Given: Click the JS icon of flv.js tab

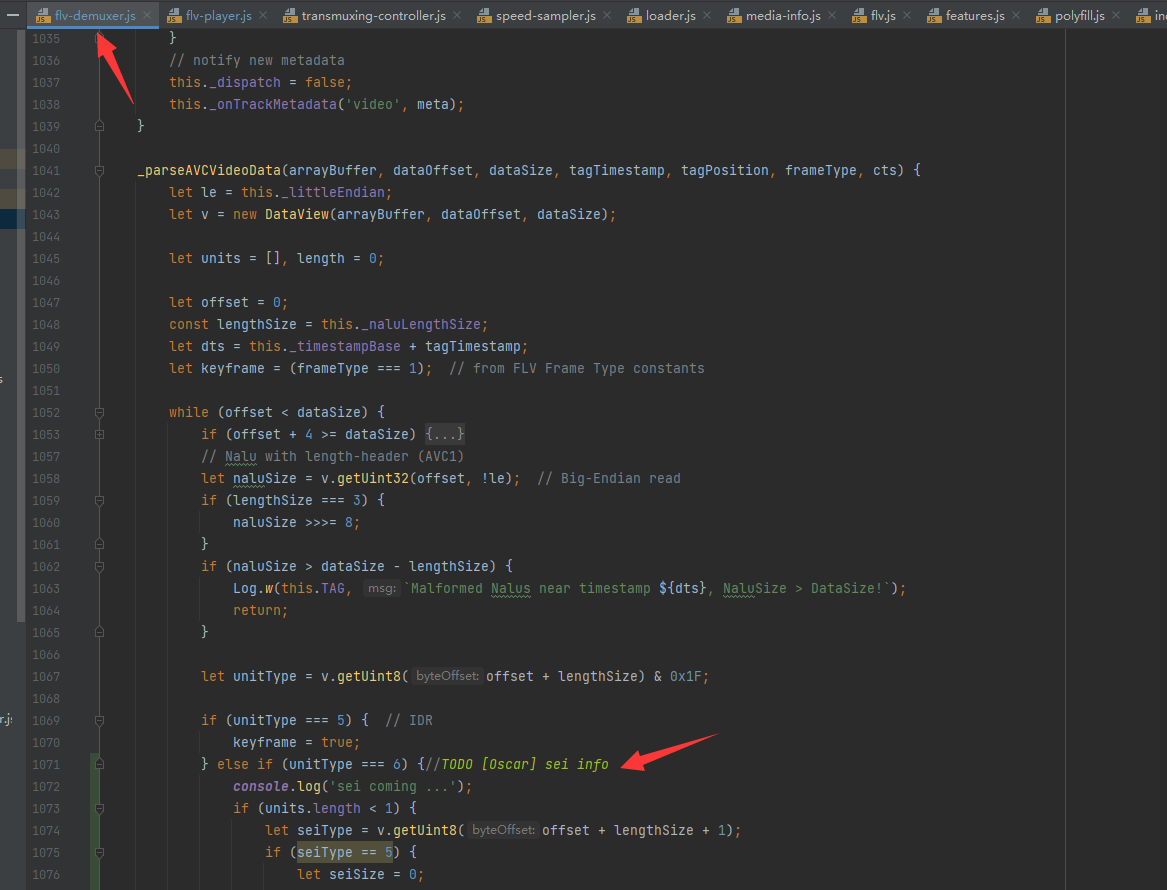Looking at the screenshot, I should (x=859, y=16).
